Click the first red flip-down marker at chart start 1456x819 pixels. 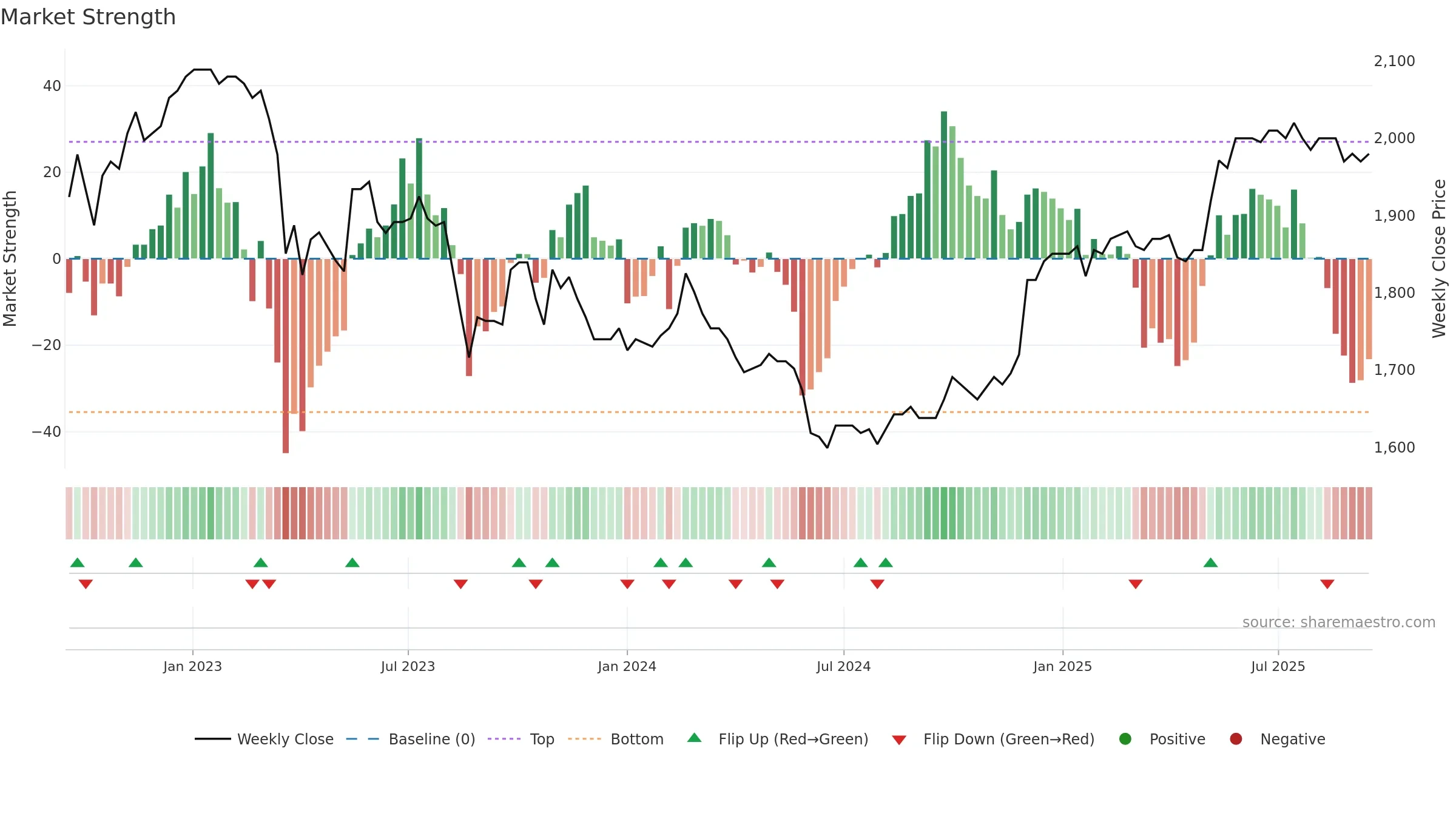tap(86, 584)
